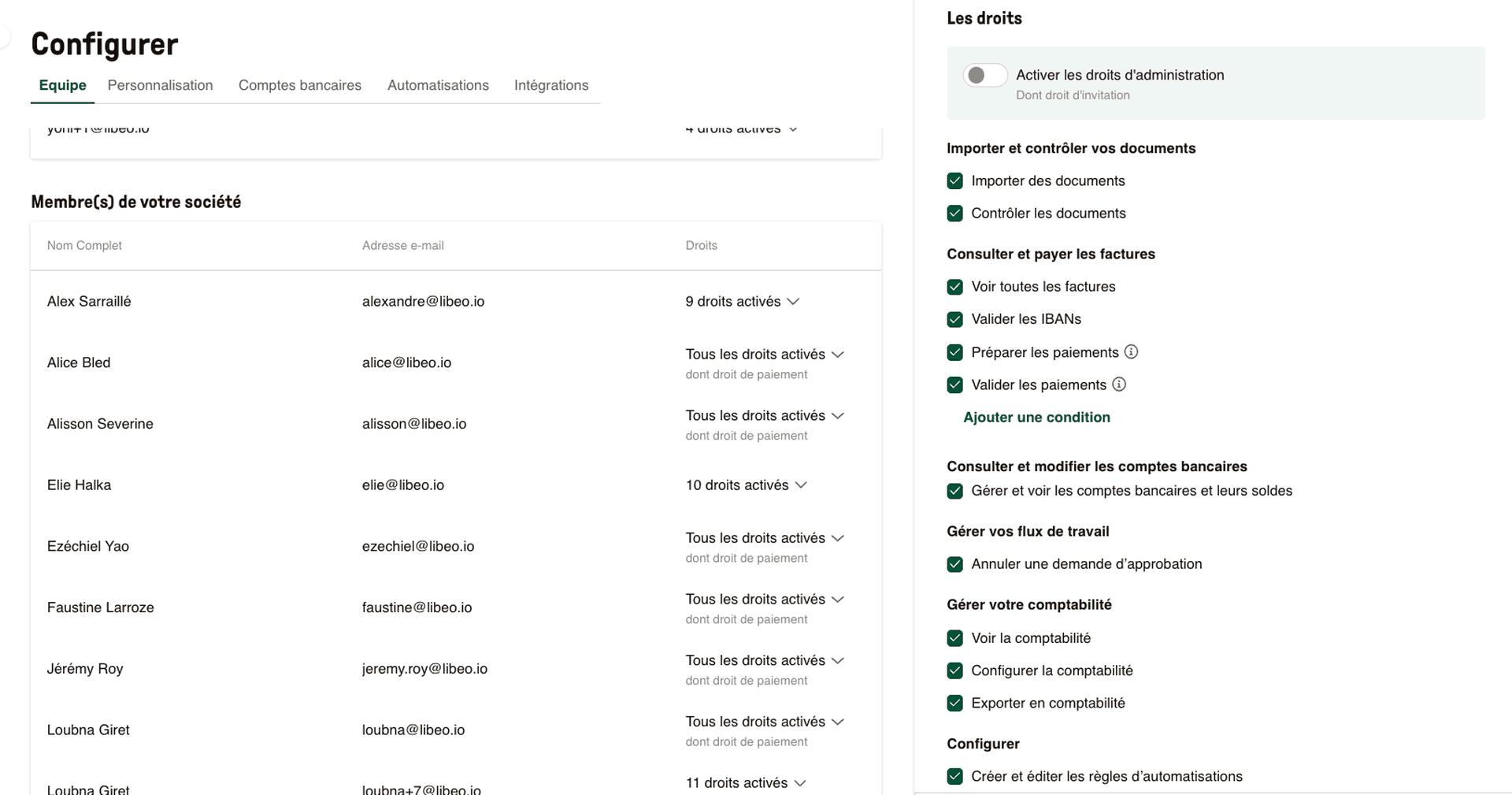The width and height of the screenshot is (1512, 795).
Task: Expand Jérémy Roy's rights dropdown
Action: (765, 660)
